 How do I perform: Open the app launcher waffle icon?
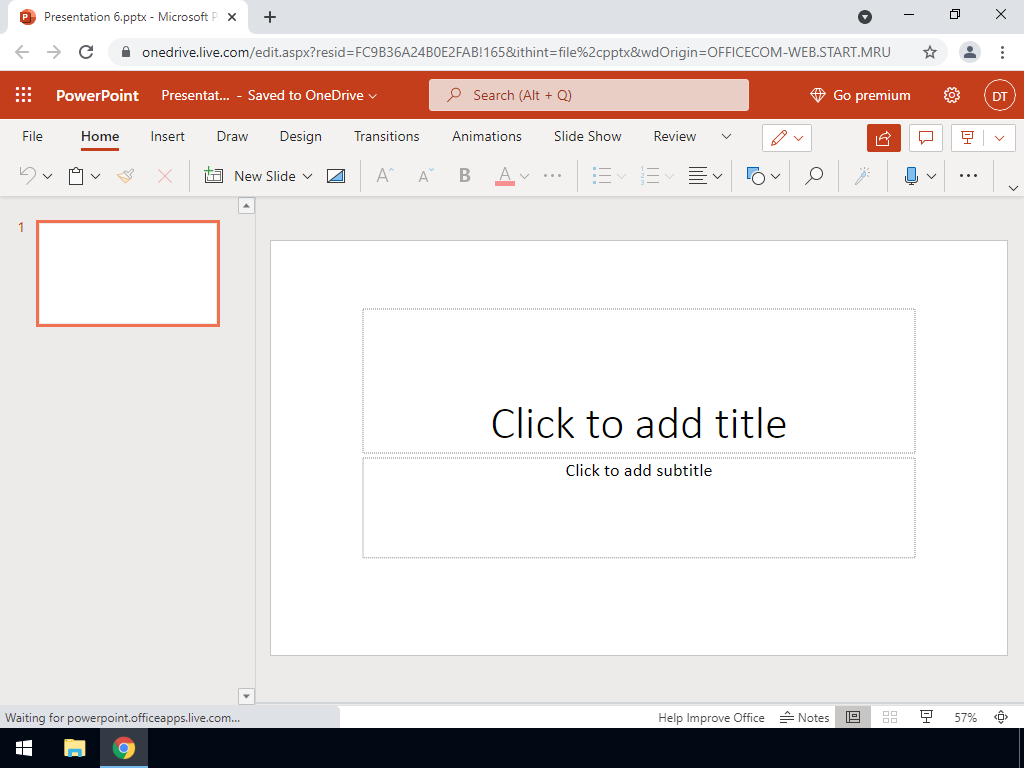pyautogui.click(x=24, y=95)
